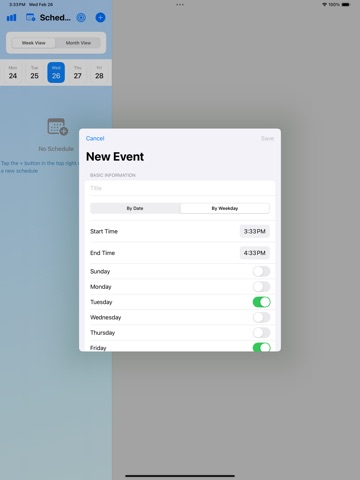Open the End Time 4:33 PM picker

(255, 253)
